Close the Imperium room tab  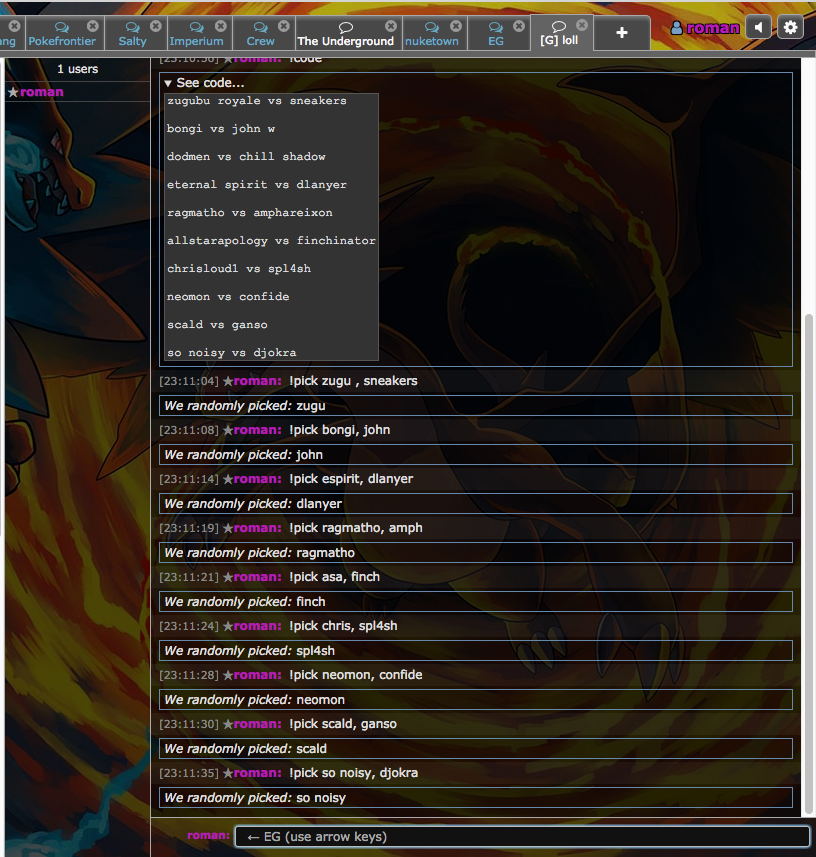click(x=221, y=26)
